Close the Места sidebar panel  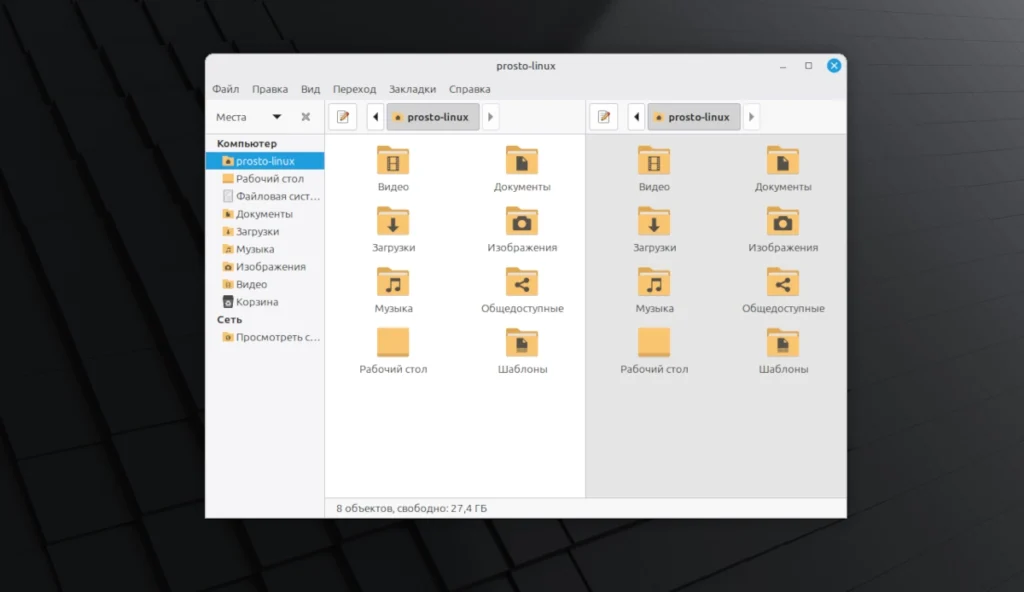click(306, 117)
